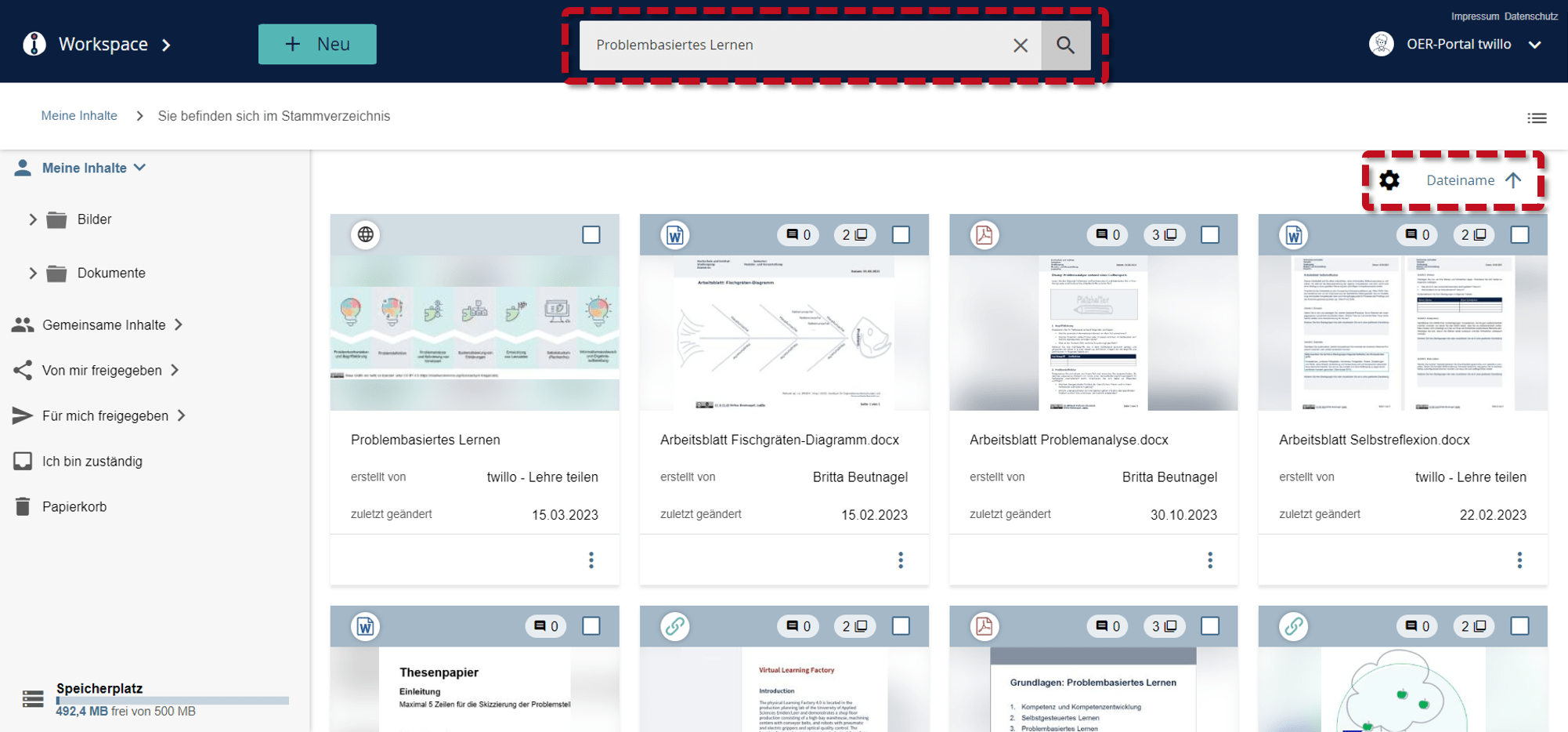Open the OER-Portal twillo user dropdown
Viewport: 1568px width, 732px height.
1534,45
